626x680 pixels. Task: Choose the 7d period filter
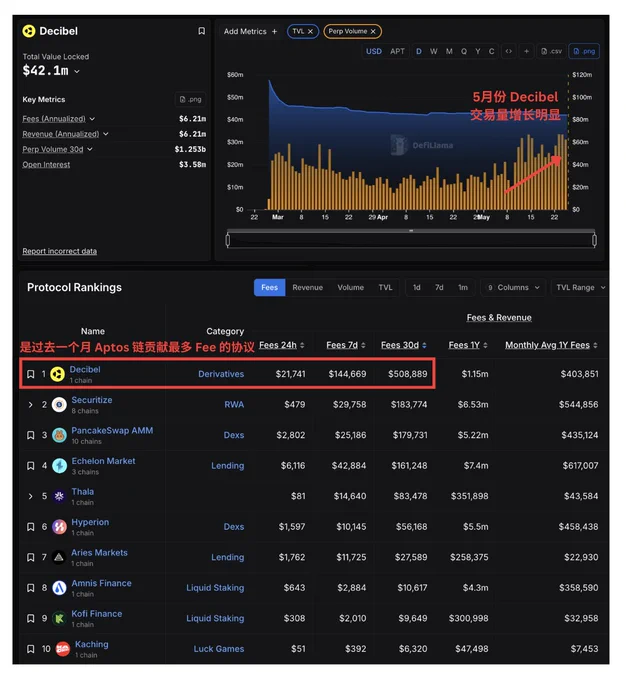439,287
